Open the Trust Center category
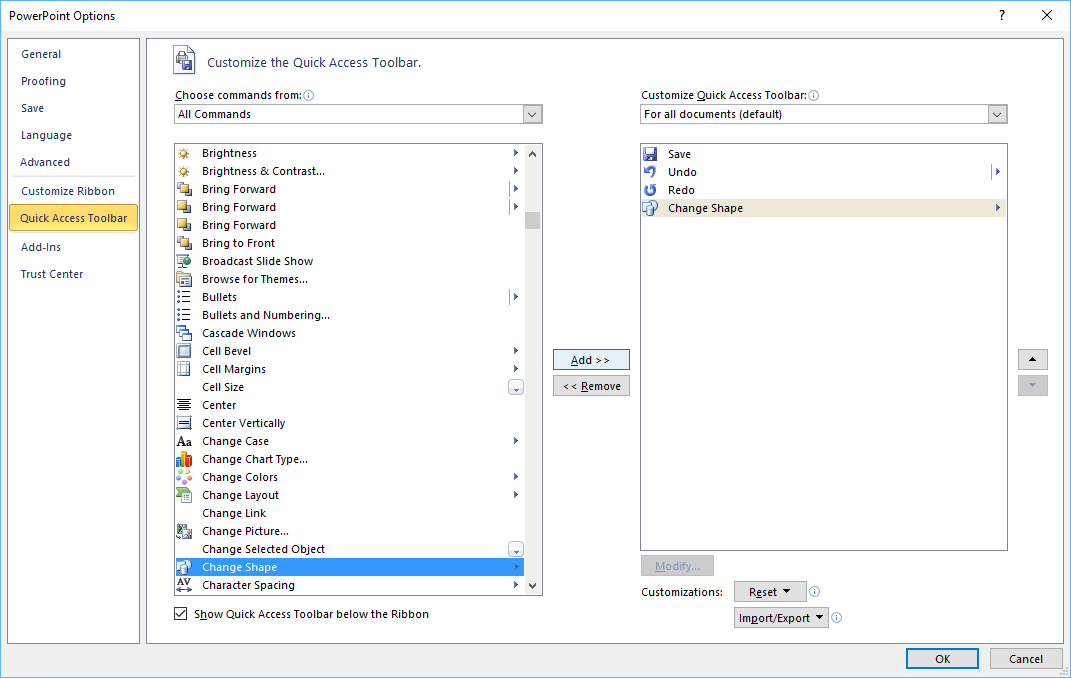The width and height of the screenshot is (1071, 678). pos(52,274)
